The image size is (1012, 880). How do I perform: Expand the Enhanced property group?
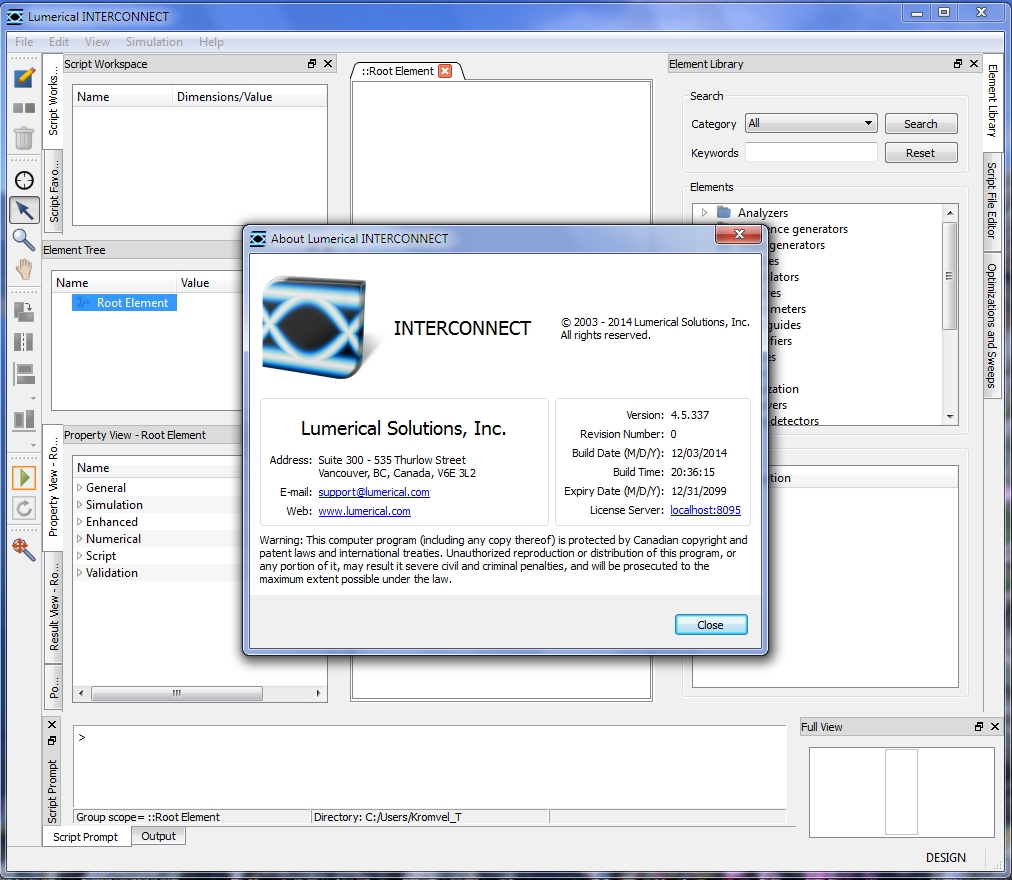click(x=79, y=521)
